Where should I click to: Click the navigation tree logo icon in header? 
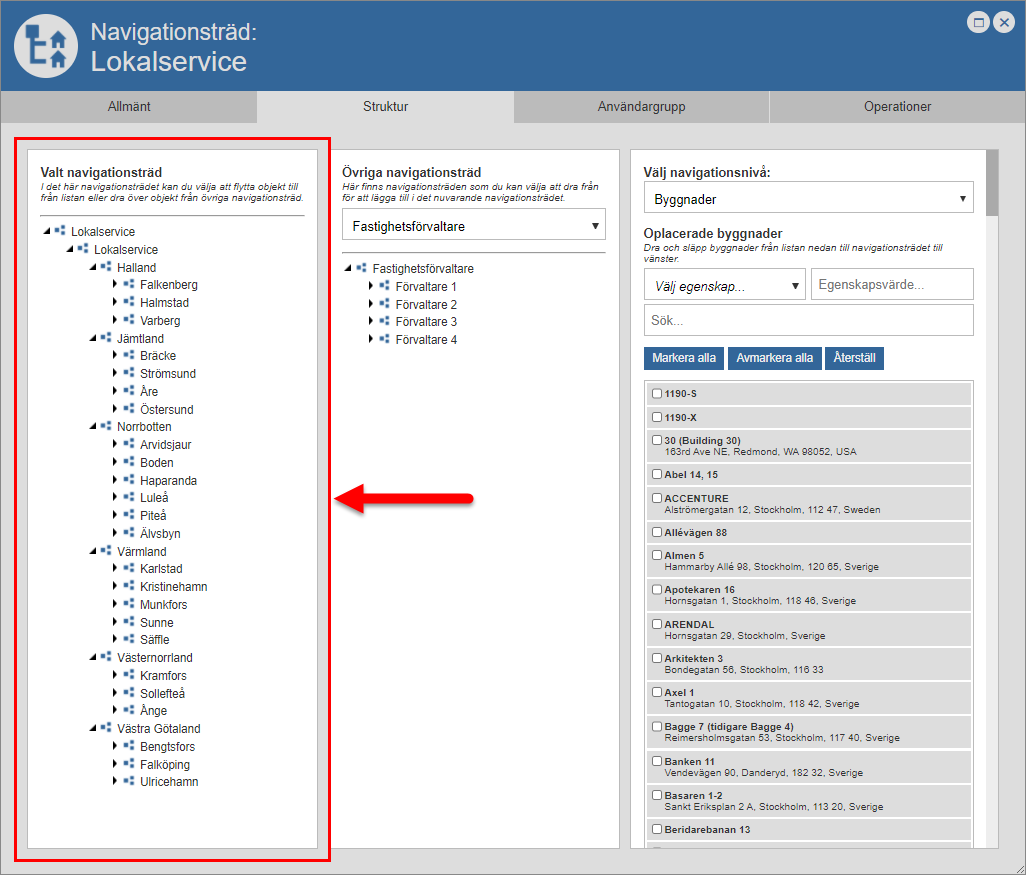[x=46, y=46]
